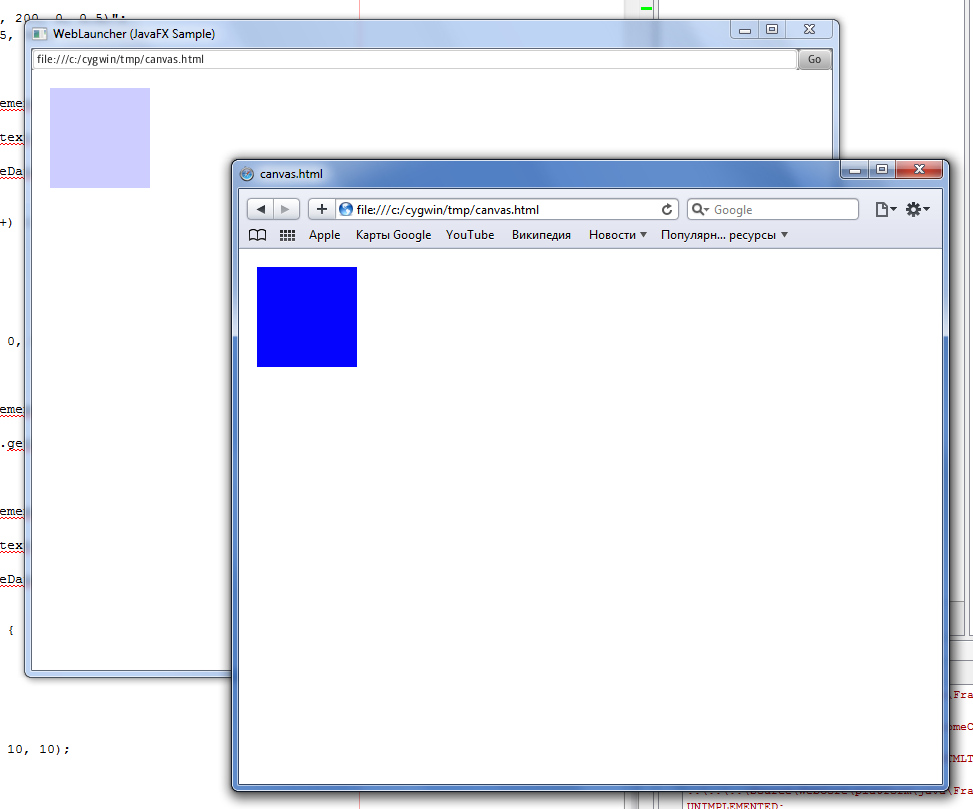
Task: Open the YouTube bookmark
Action: tap(470, 235)
